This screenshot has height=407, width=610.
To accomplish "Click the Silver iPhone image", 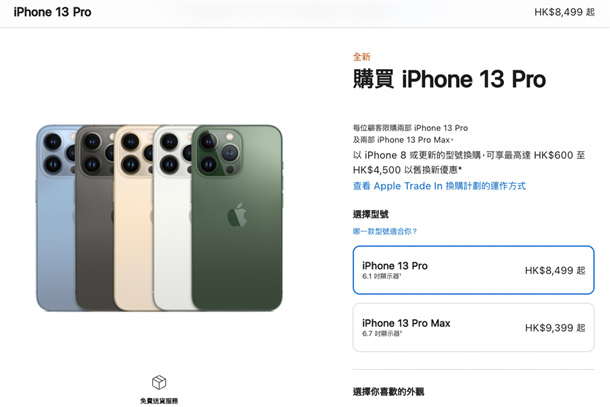I will [172, 218].
